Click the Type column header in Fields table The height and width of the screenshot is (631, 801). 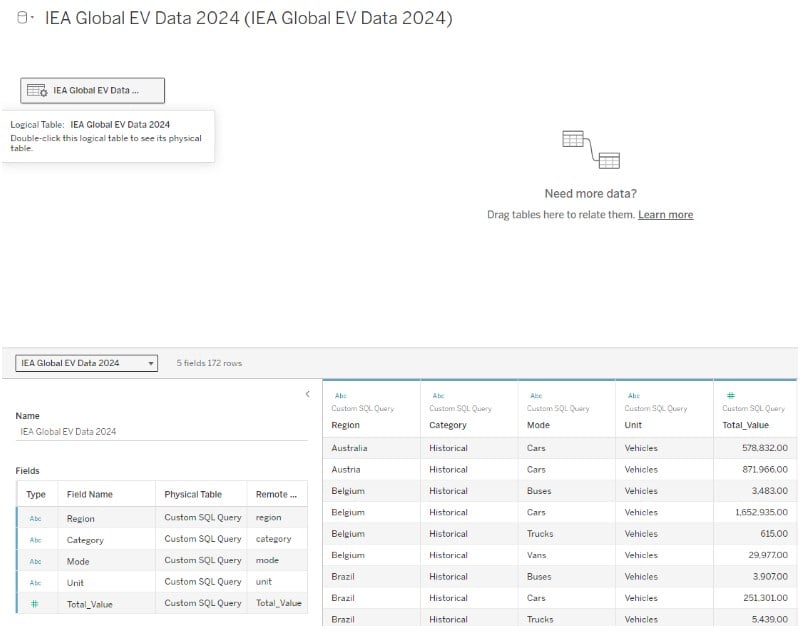36,495
